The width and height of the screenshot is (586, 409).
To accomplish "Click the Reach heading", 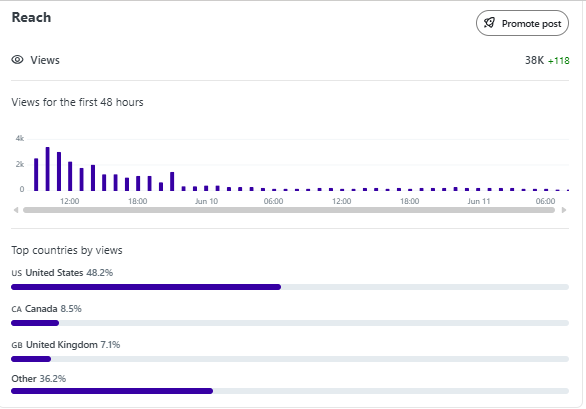I will pos(31,18).
